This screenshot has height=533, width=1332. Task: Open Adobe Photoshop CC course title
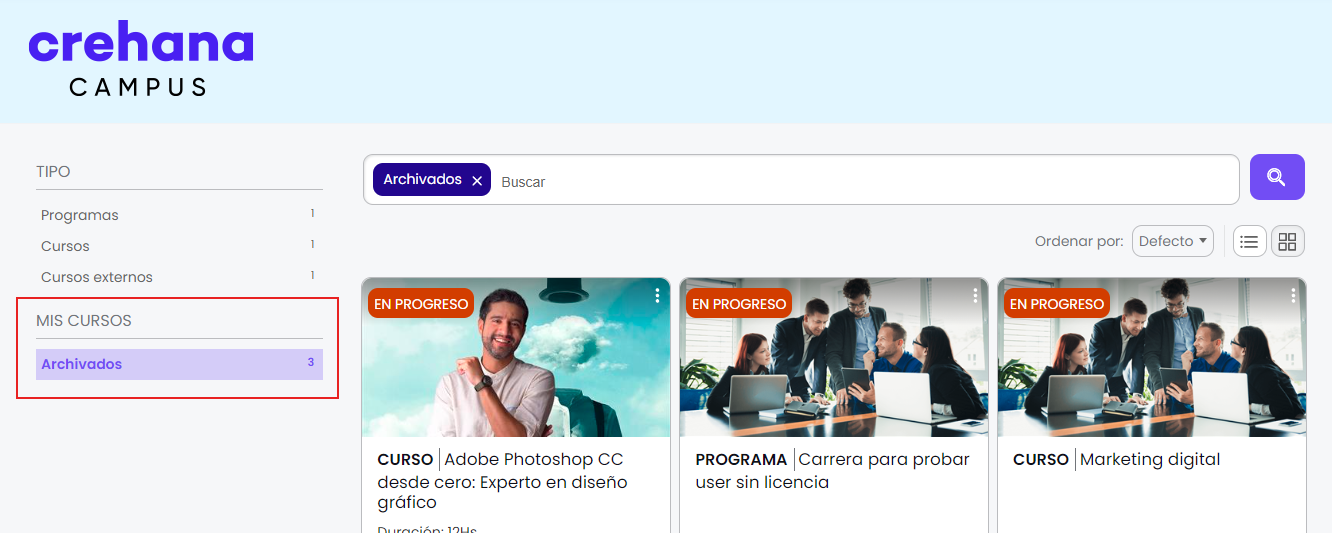[502, 481]
